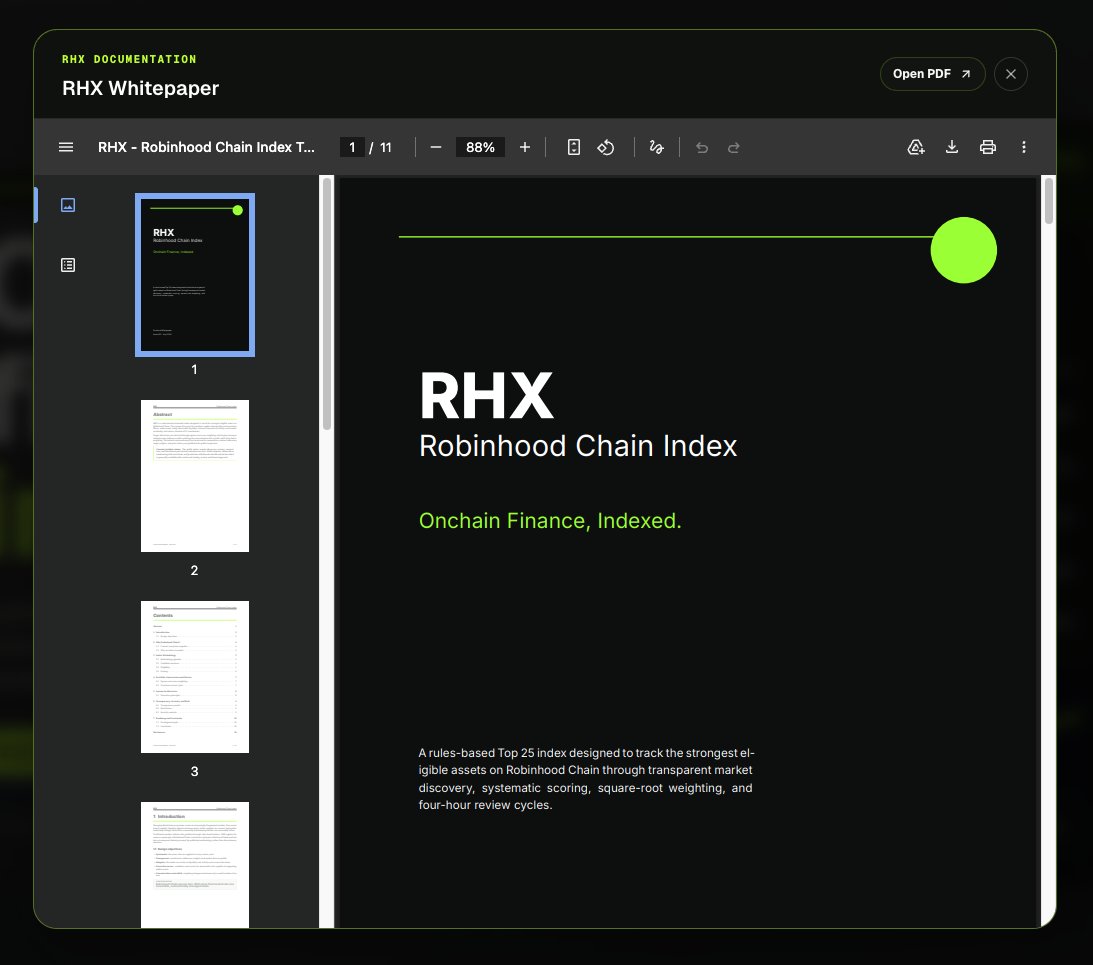Click the thumbnail panel scrollbar
1093x965 pixels.
click(327, 304)
